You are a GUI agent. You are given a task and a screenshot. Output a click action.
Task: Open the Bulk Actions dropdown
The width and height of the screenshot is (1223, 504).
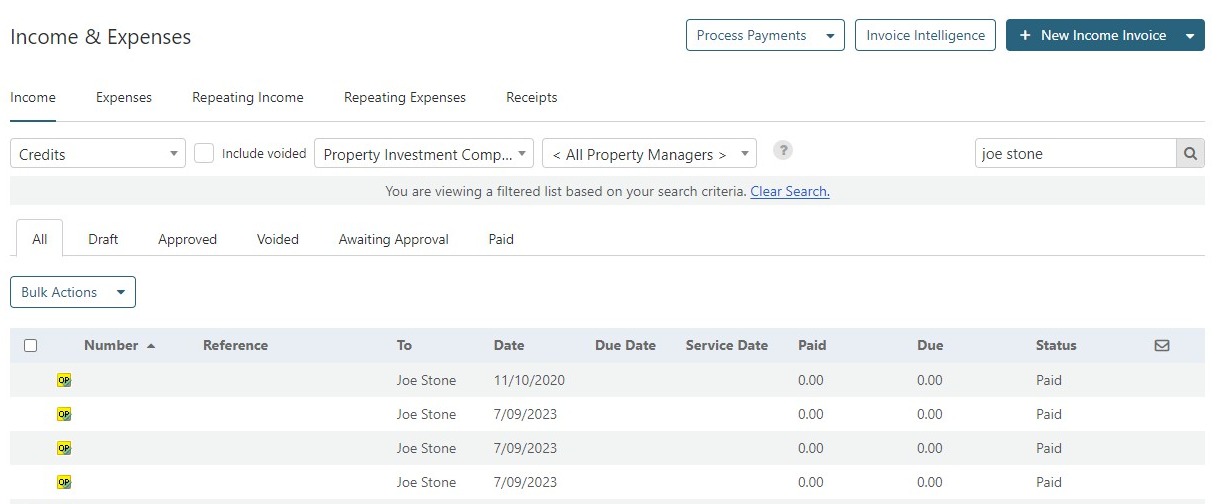point(73,292)
